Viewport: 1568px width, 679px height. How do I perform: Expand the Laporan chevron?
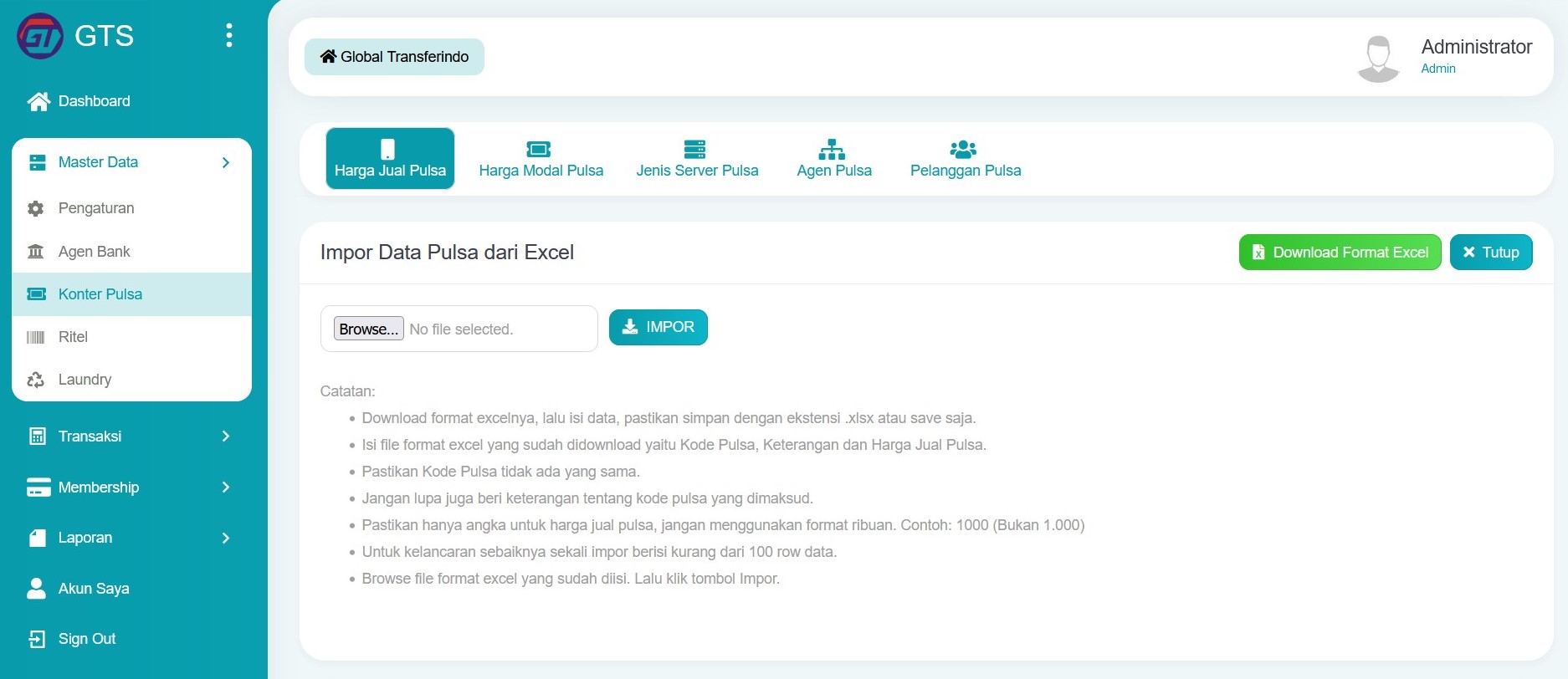point(226,538)
